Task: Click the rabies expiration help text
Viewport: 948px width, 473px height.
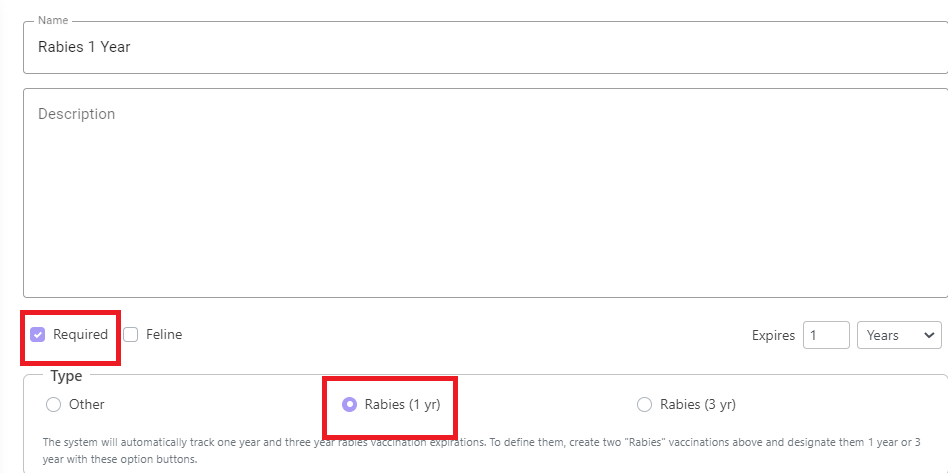Action: tap(481, 450)
